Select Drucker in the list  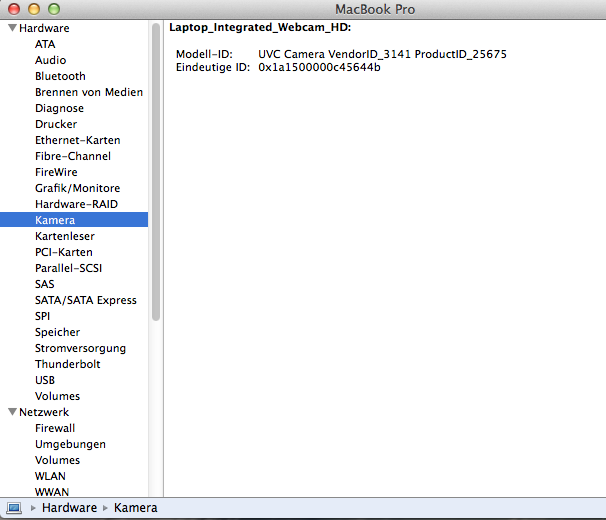coord(56,124)
